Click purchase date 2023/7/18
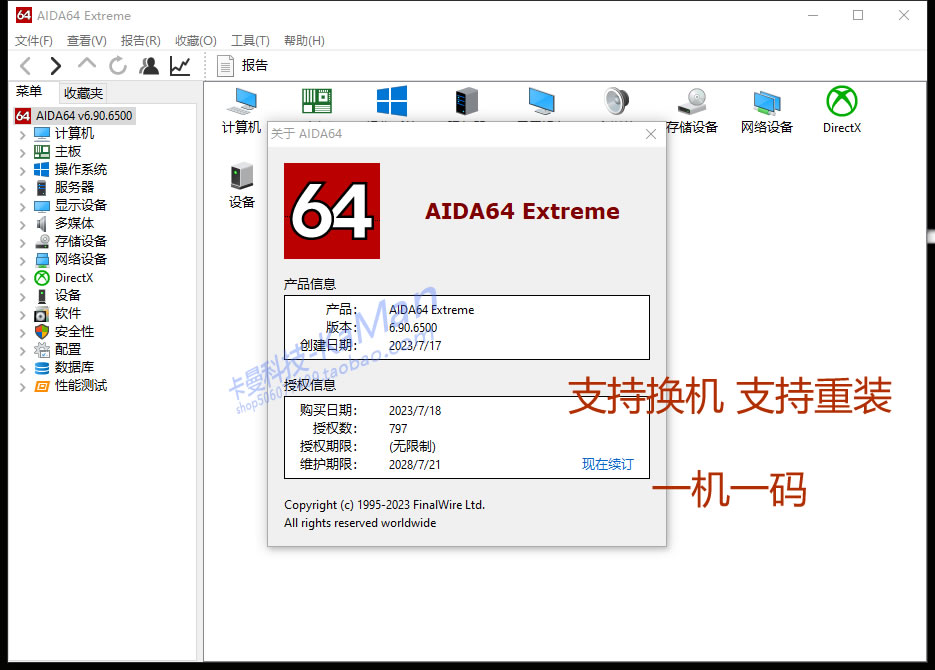935x670 pixels. [415, 411]
